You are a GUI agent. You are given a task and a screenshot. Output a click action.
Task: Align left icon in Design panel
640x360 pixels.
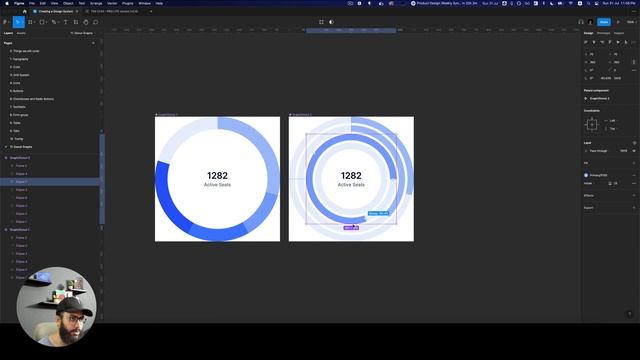tap(586, 42)
